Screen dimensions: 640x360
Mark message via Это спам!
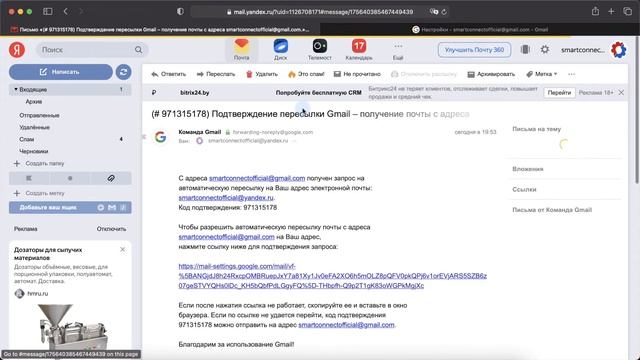306,74
